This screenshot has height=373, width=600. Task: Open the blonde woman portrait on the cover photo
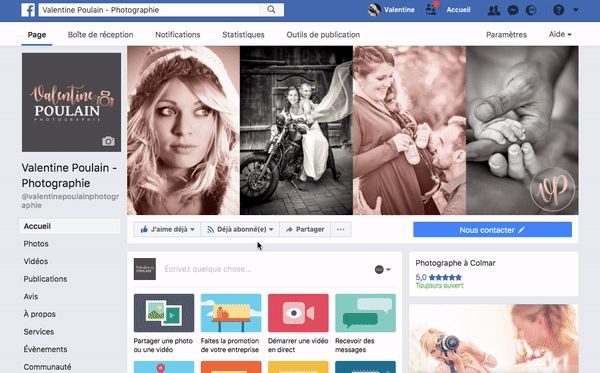[183, 130]
